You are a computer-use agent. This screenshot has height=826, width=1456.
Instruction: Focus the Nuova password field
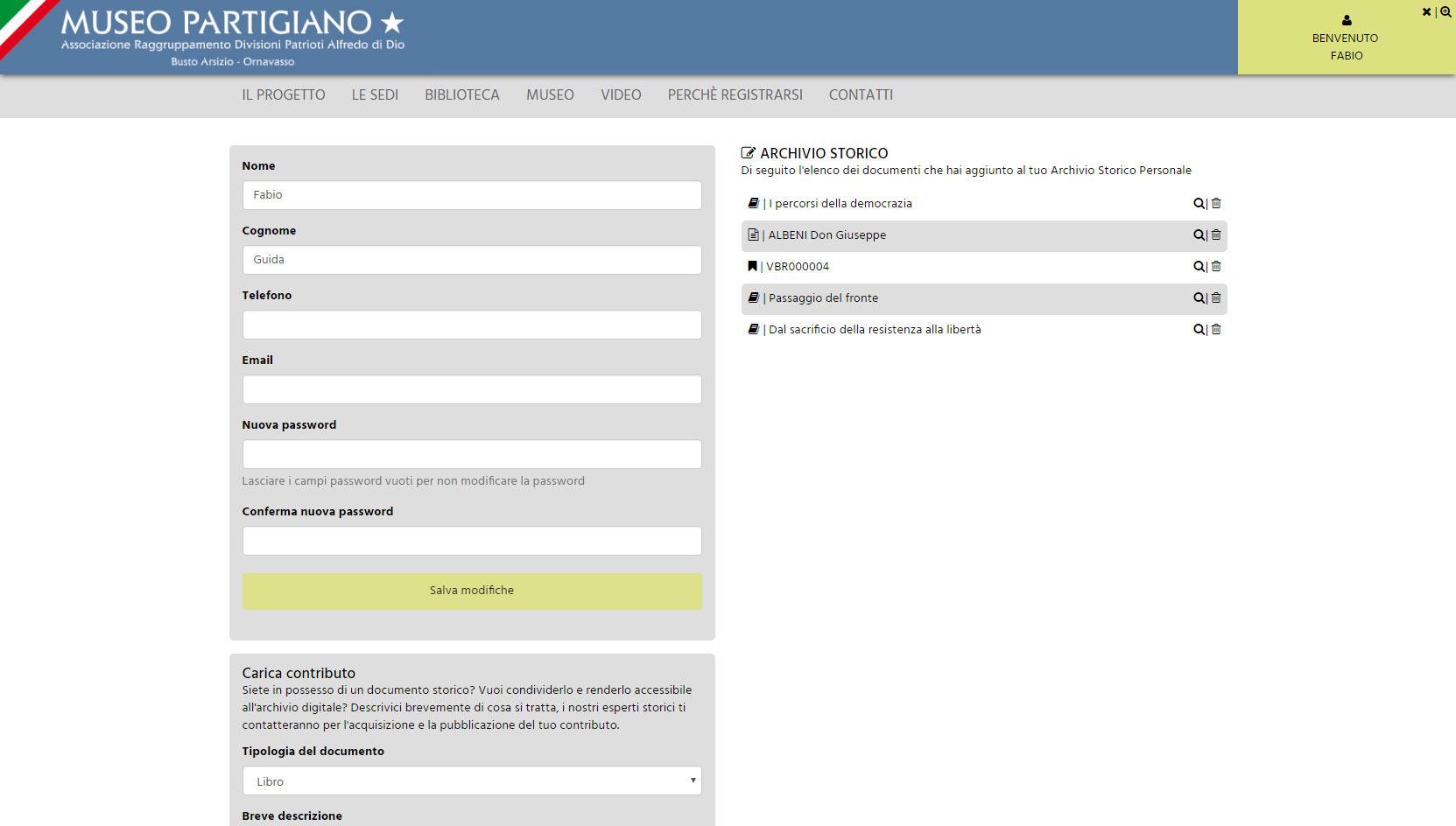tap(472, 454)
